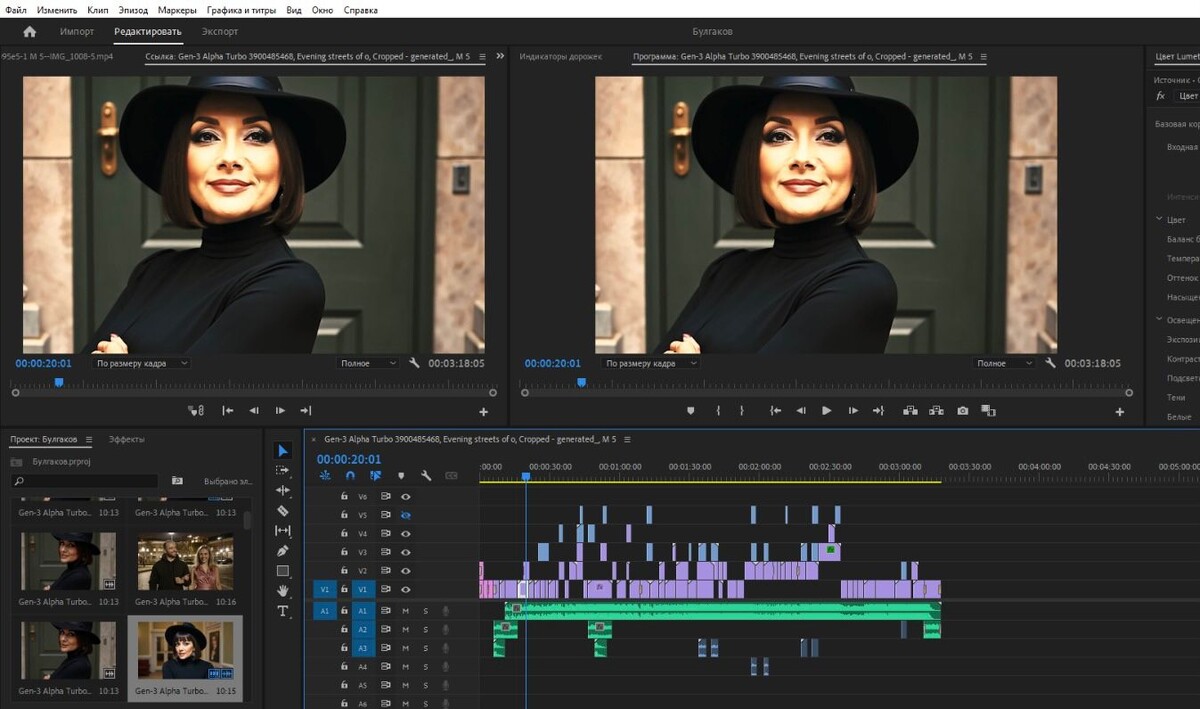Open timeline sequence panel menu
1200x709 pixels.
628,439
